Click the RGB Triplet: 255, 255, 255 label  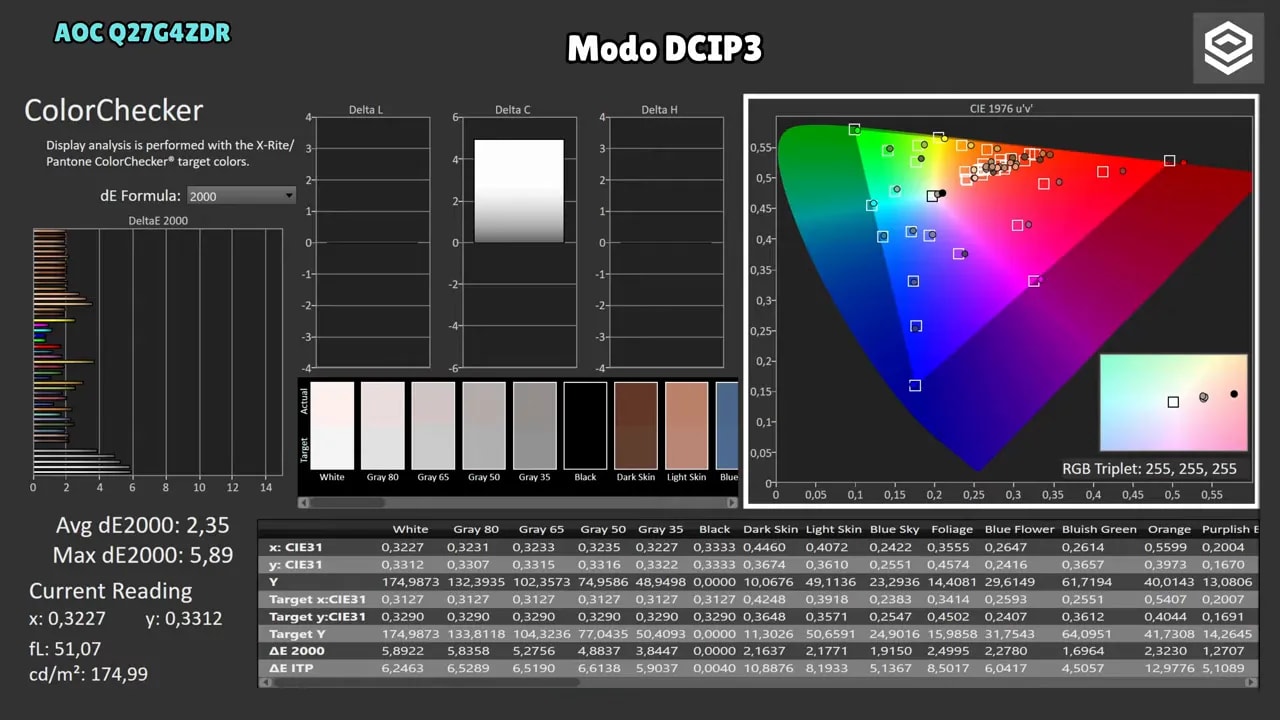(x=1149, y=468)
